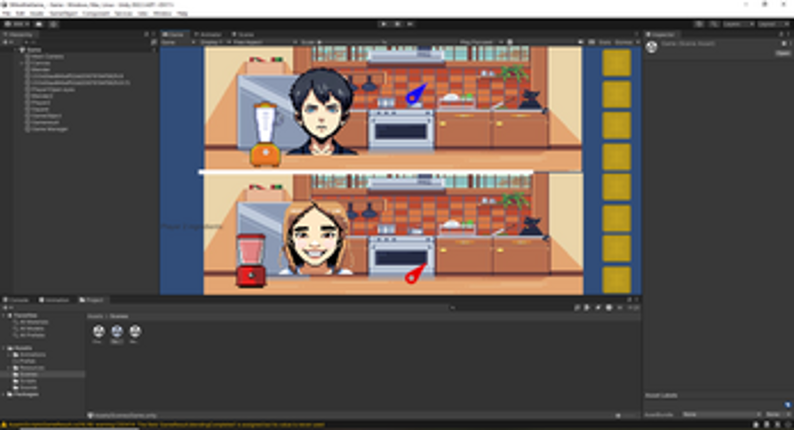Click the Pause button in the toolbar
The width and height of the screenshot is (794, 430).
[397, 24]
